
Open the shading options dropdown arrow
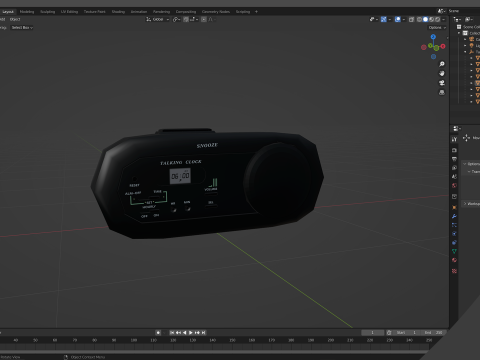[443, 19]
